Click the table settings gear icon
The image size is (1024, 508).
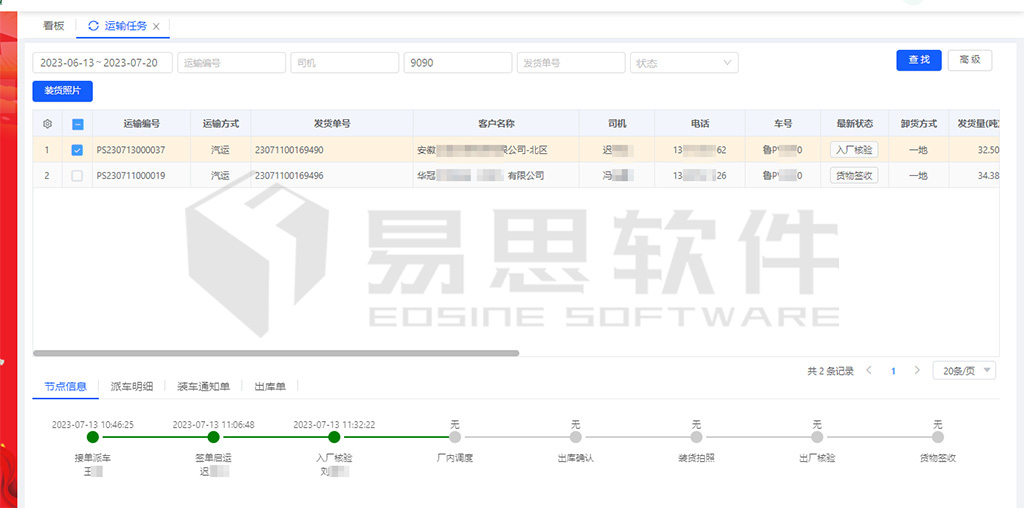click(47, 124)
